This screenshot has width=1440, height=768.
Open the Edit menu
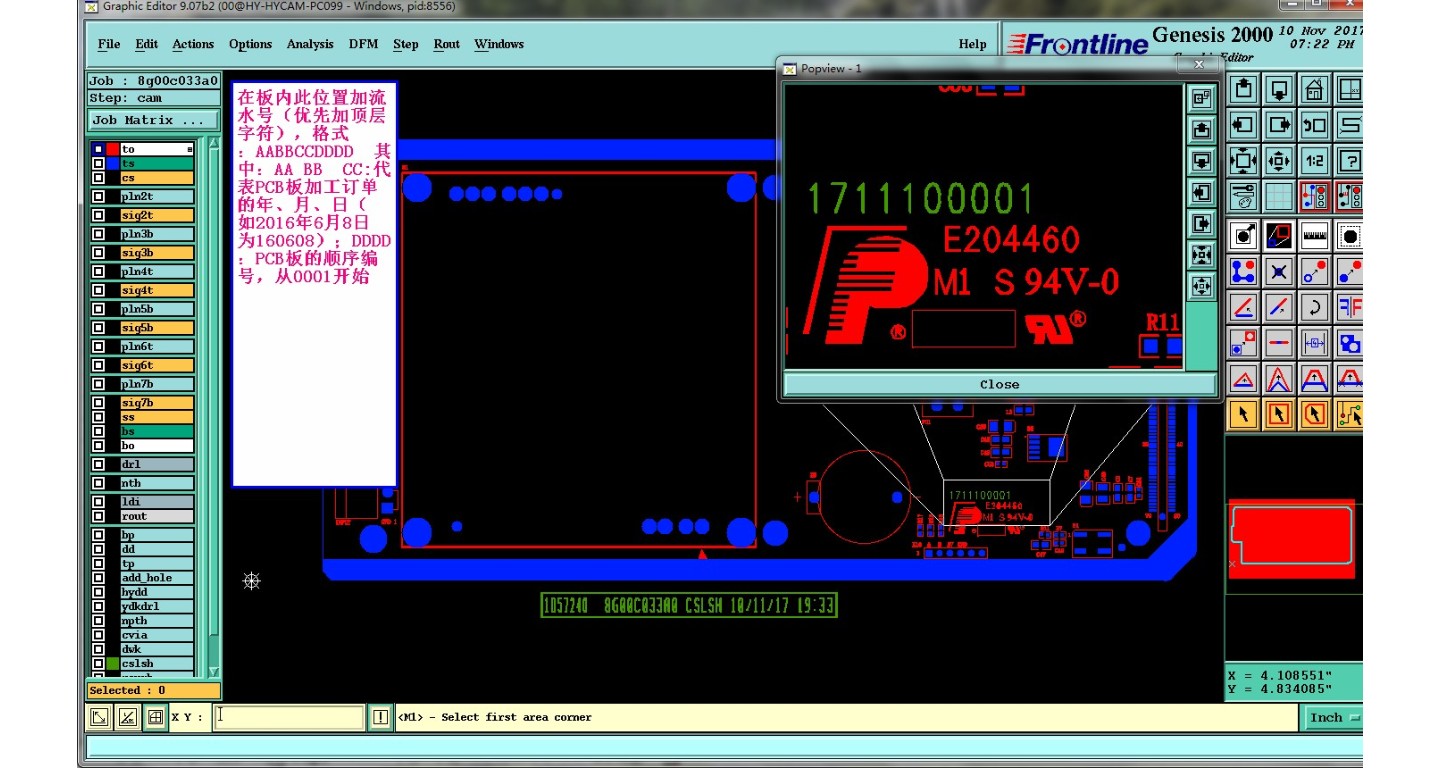point(147,44)
